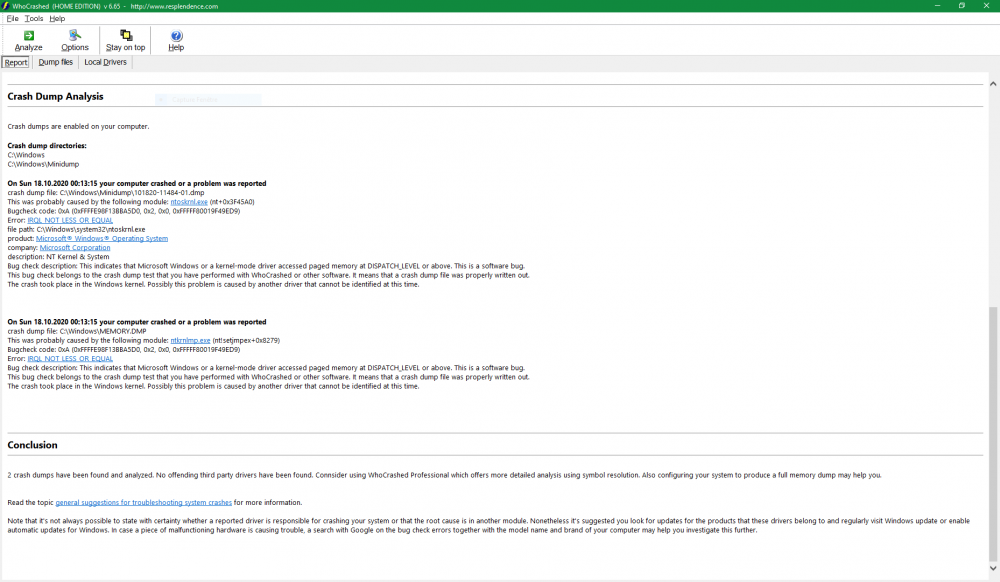This screenshot has width=1000, height=582.
Task: Close the WhoCrashed window
Action: click(987, 6)
